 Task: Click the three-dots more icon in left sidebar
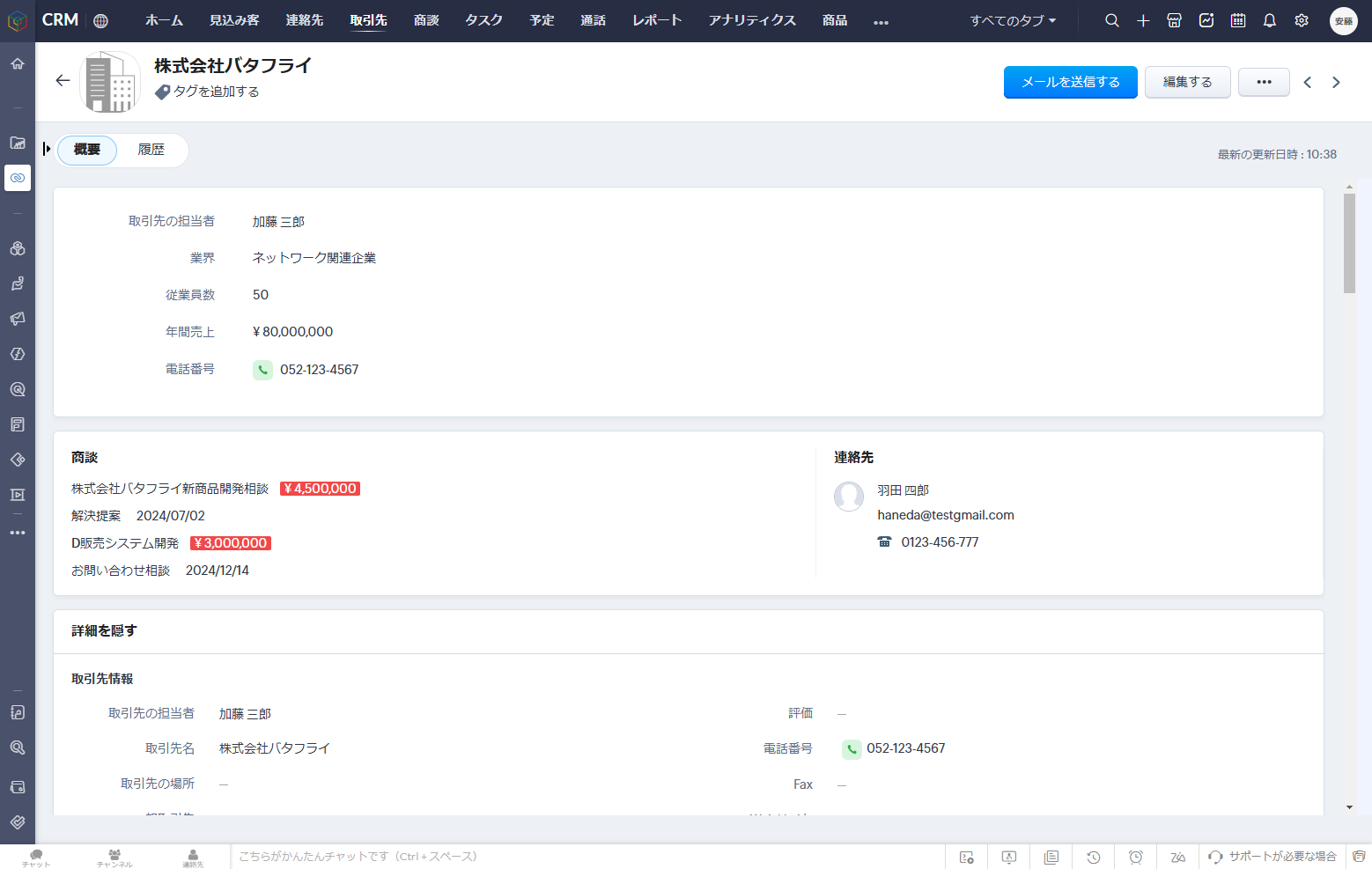pos(18,533)
